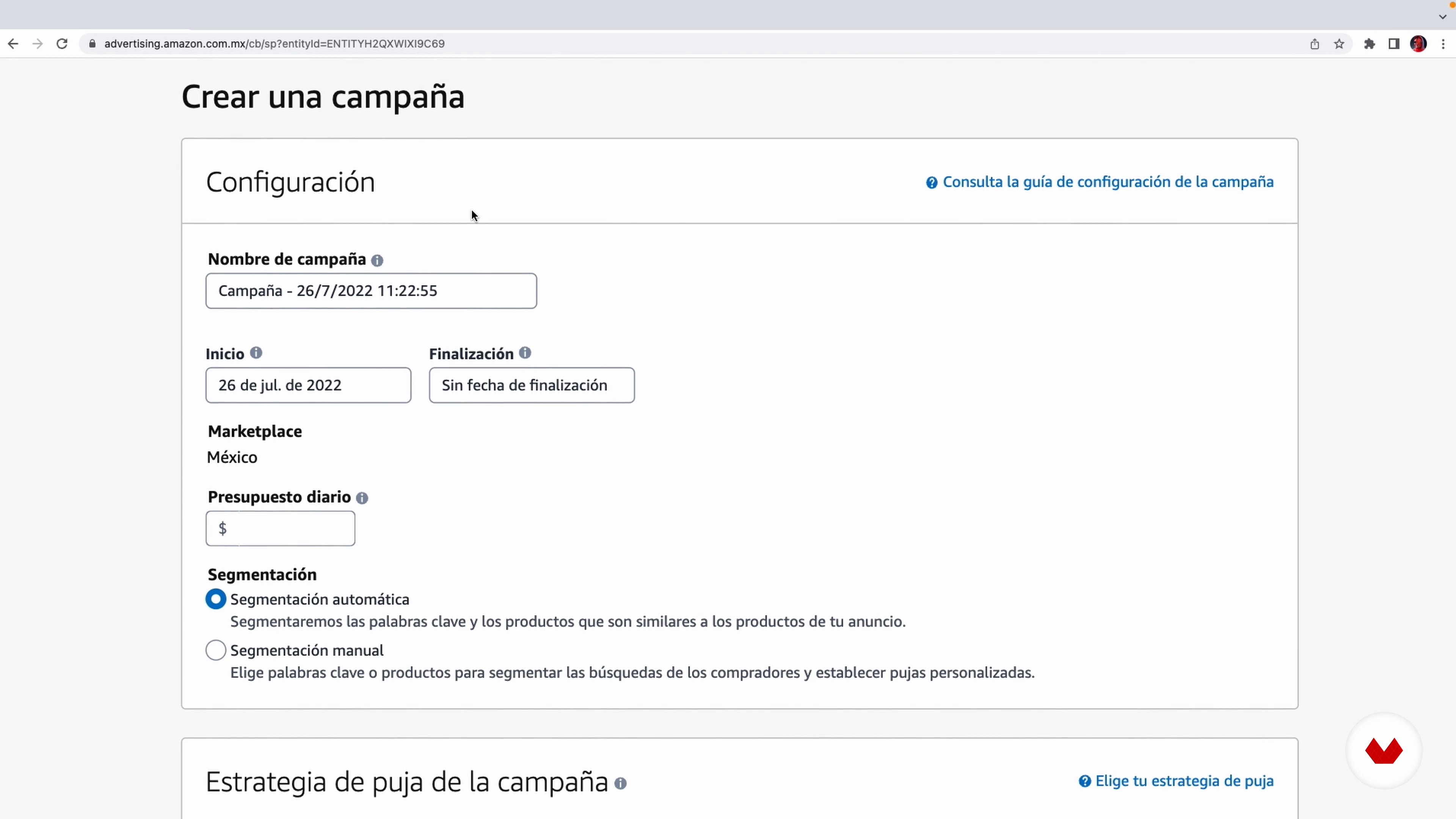The image size is (1456, 819).
Task: Open the Chrome profile avatar
Action: pos(1418,44)
